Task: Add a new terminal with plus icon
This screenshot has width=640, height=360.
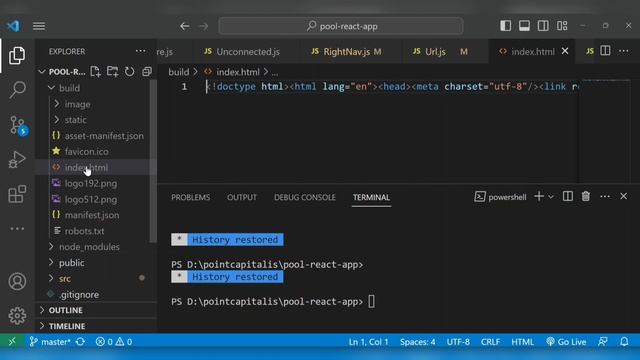Action: 539,196
